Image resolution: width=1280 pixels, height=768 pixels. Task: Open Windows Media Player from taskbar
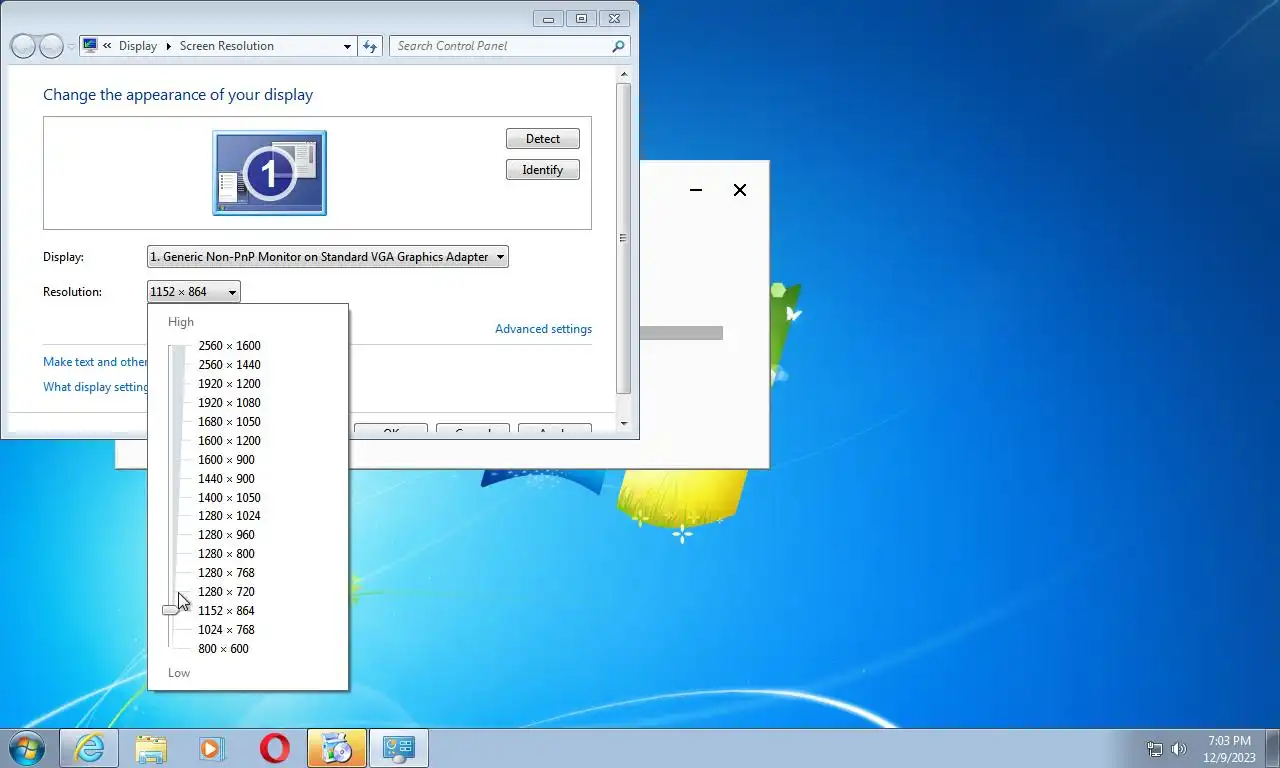coord(212,748)
